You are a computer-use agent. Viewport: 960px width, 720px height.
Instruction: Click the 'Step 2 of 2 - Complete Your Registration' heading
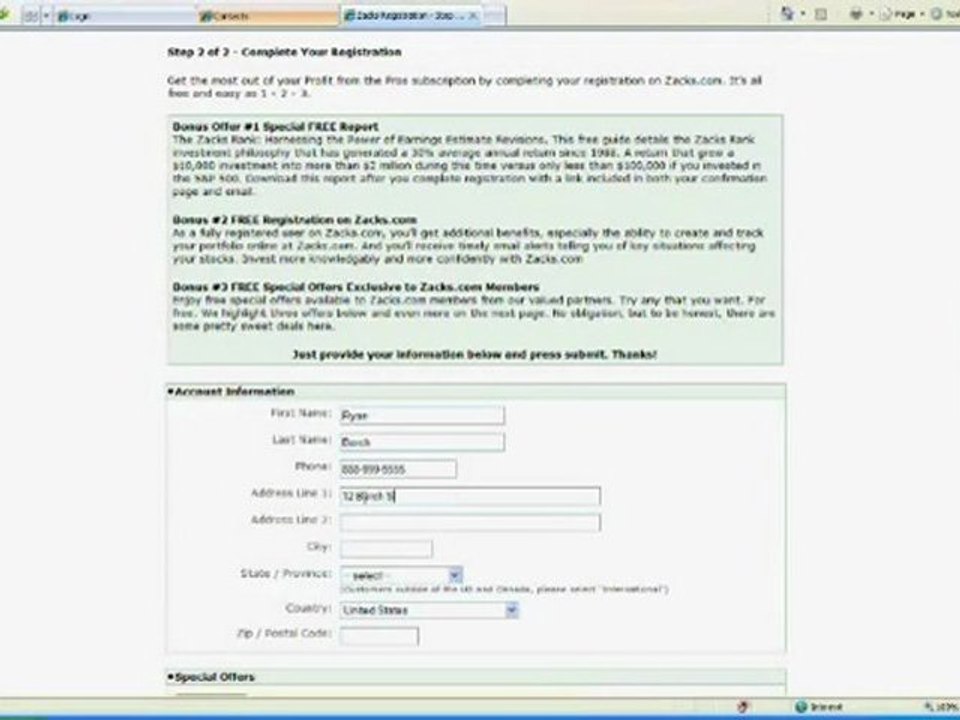click(285, 52)
